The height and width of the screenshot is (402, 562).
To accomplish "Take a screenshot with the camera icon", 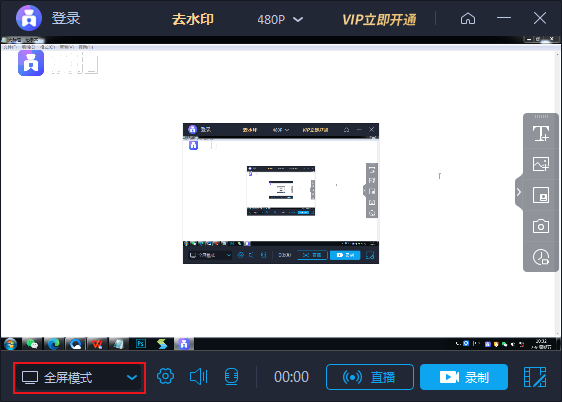I will pyautogui.click(x=540, y=226).
